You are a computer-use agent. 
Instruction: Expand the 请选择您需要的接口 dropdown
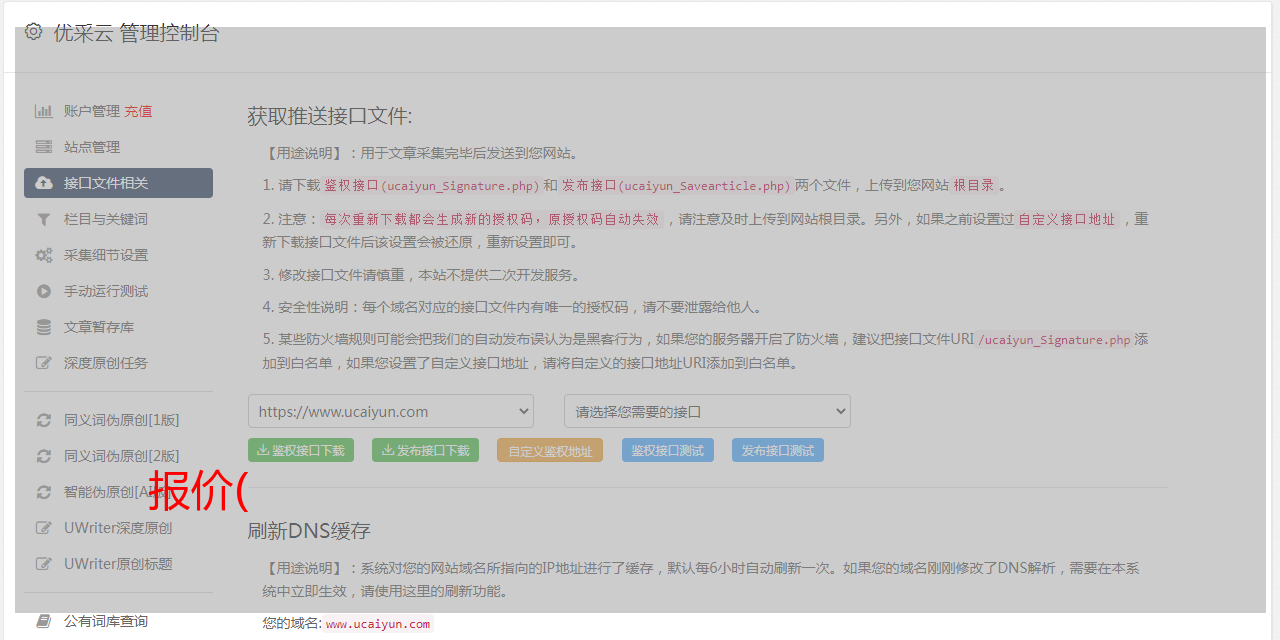[707, 411]
